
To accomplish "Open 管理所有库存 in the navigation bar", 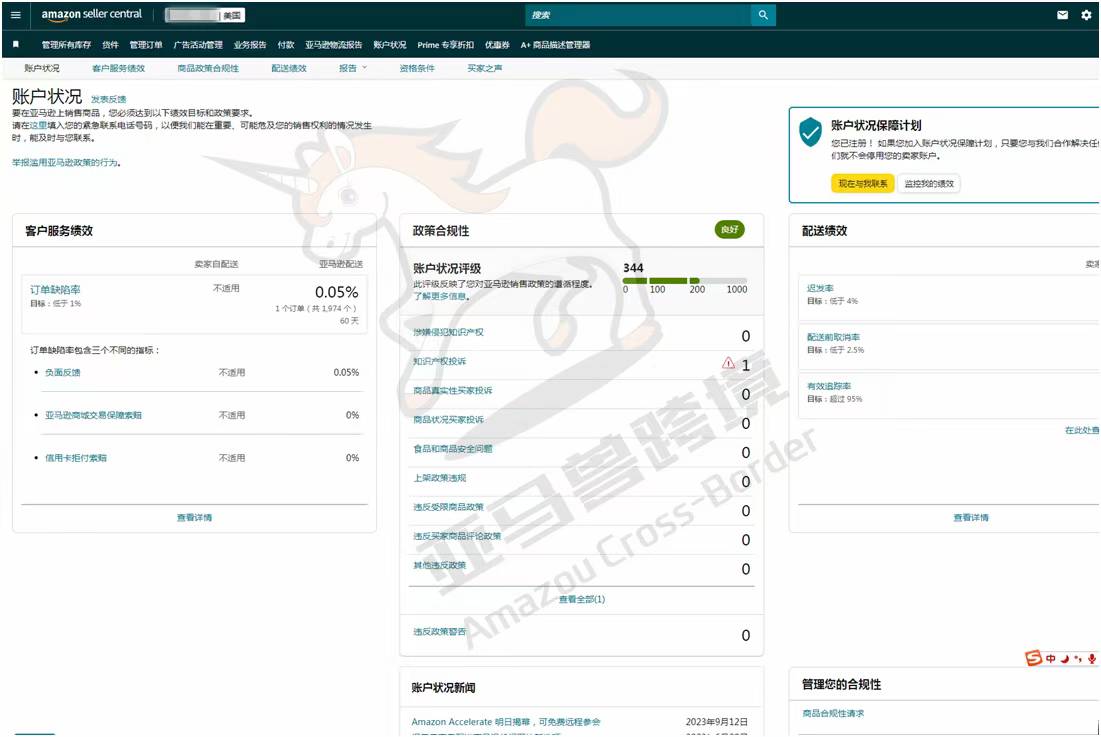I will (x=66, y=45).
